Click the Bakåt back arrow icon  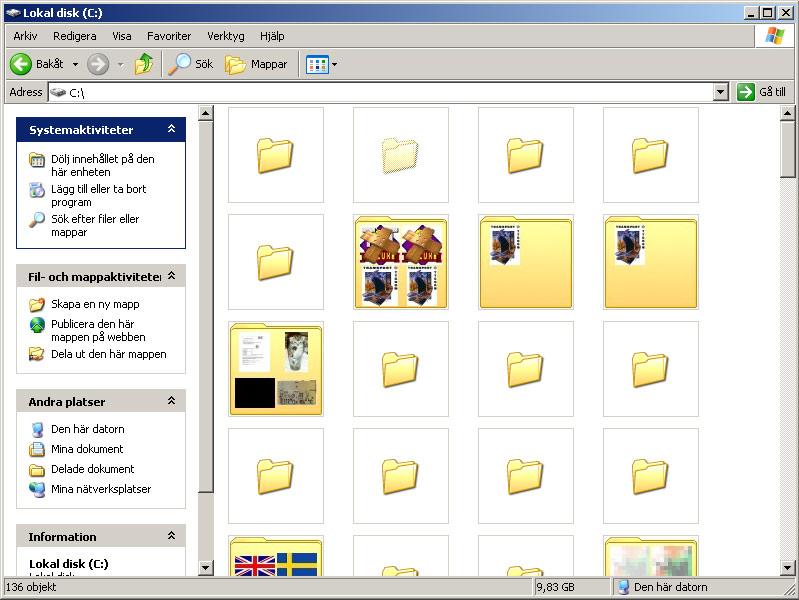21,64
